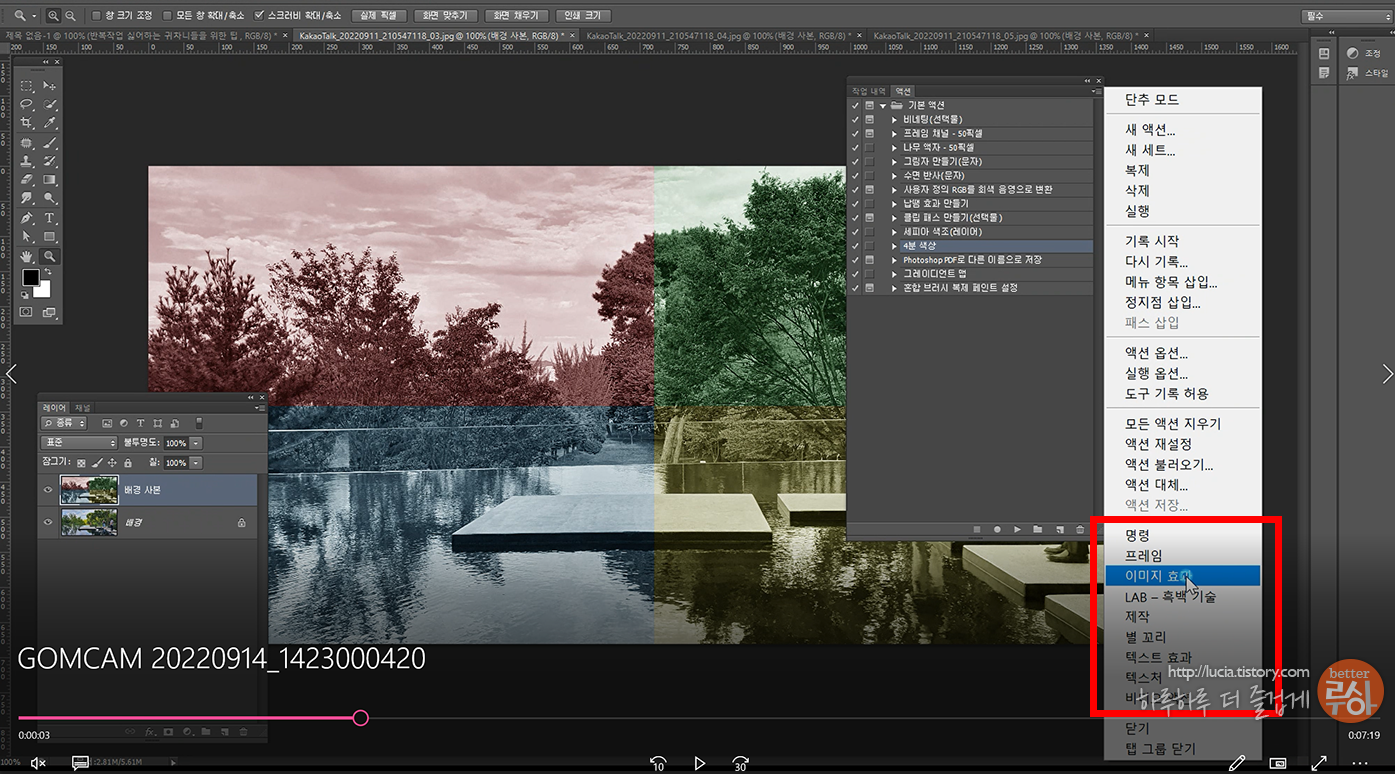The width and height of the screenshot is (1395, 774).
Task: Click the mute speaker icon in player
Action: (x=38, y=763)
